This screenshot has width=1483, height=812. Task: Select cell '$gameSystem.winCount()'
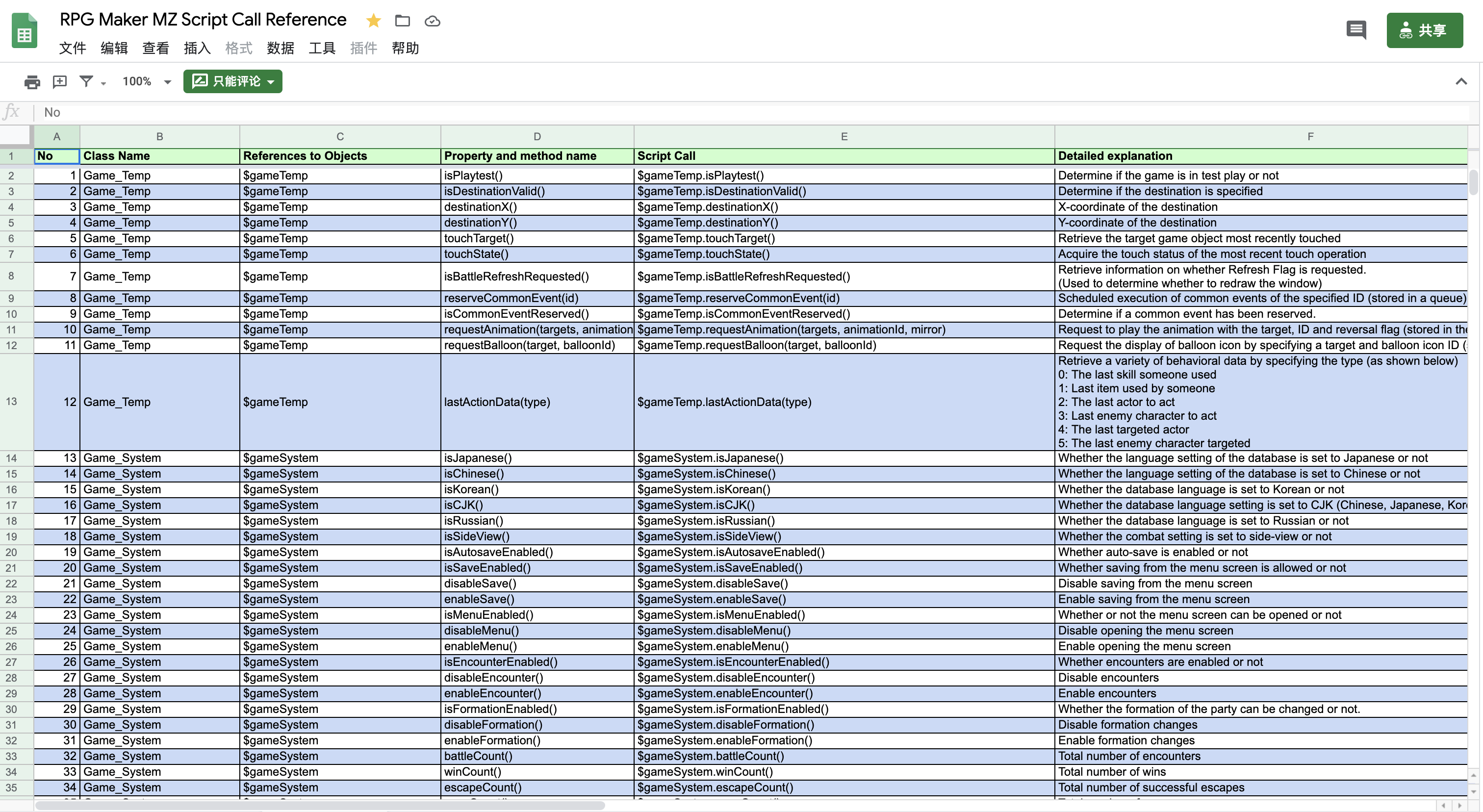pos(844,772)
